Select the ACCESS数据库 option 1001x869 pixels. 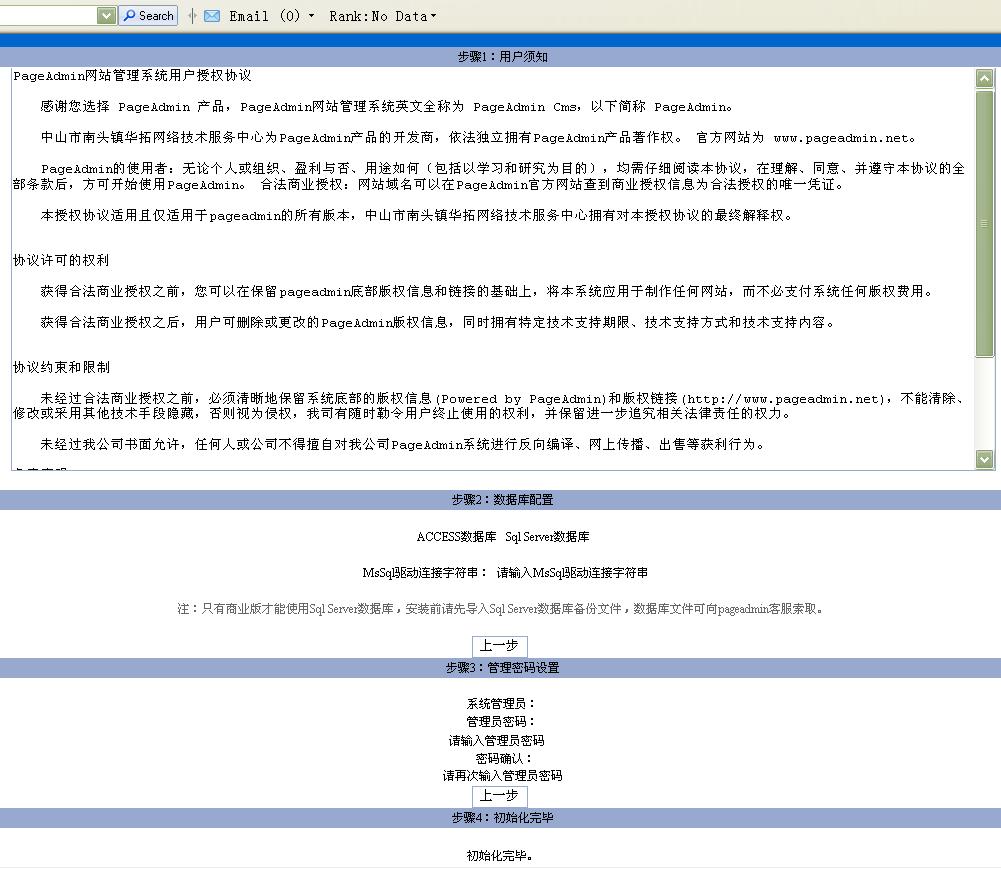coord(456,537)
